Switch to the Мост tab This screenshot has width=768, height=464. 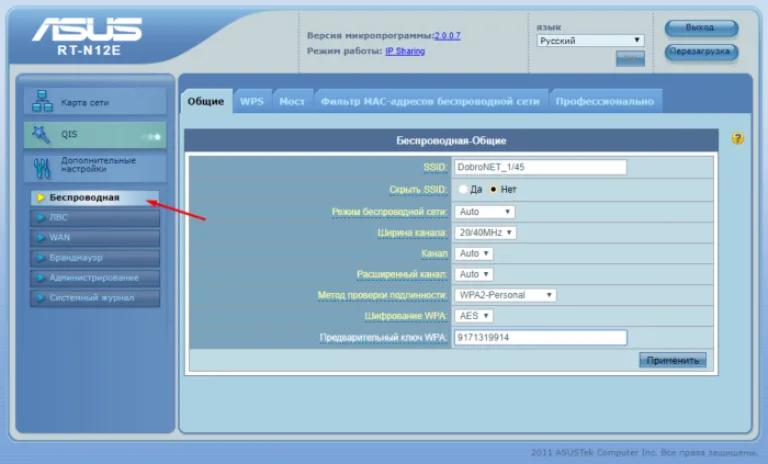(292, 101)
